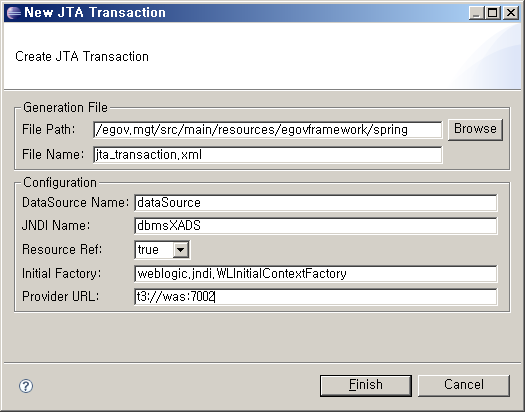The image size is (525, 412).
Task: Click the JNDI Name label text
Action: tap(56, 226)
